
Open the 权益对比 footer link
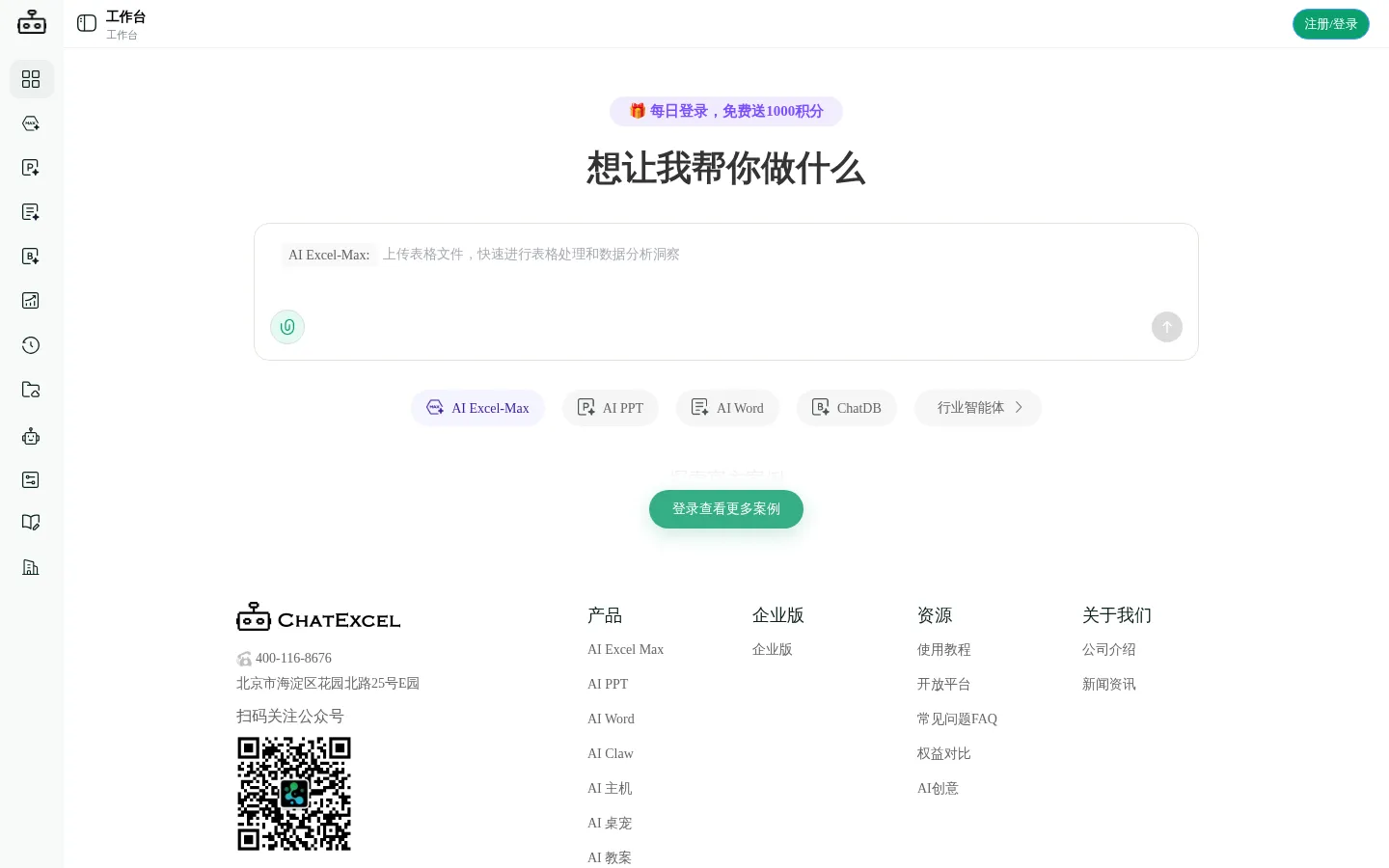point(944,754)
